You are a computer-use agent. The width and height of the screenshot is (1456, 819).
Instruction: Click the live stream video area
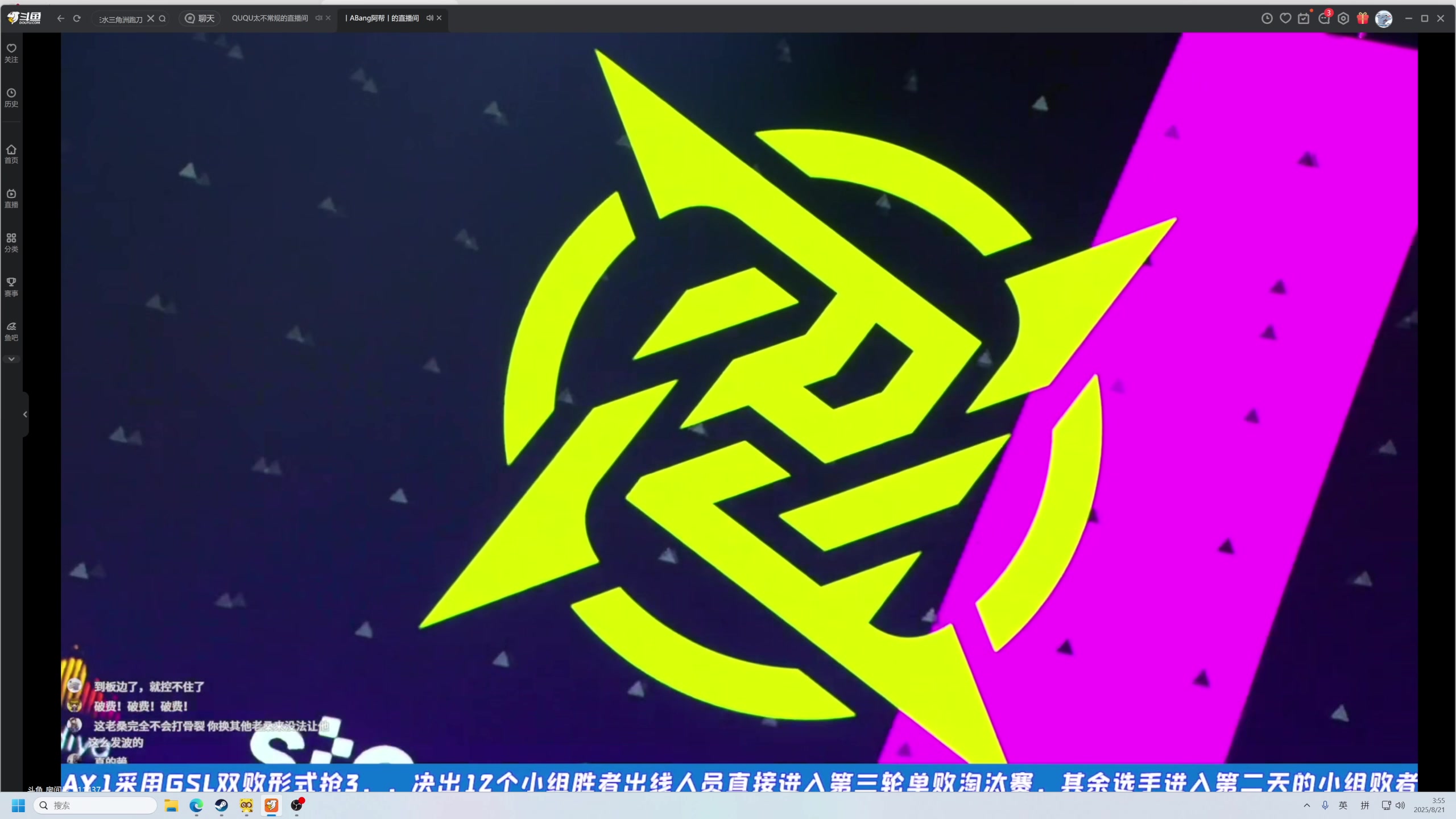tap(739, 412)
